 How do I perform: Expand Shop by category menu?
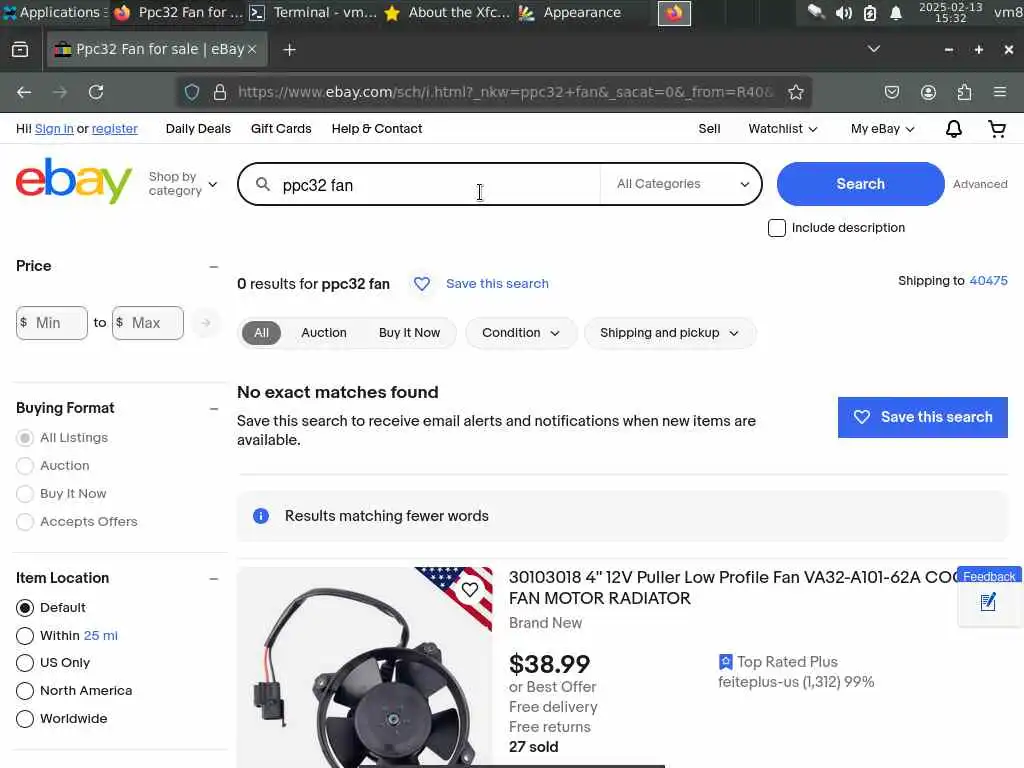tap(183, 184)
